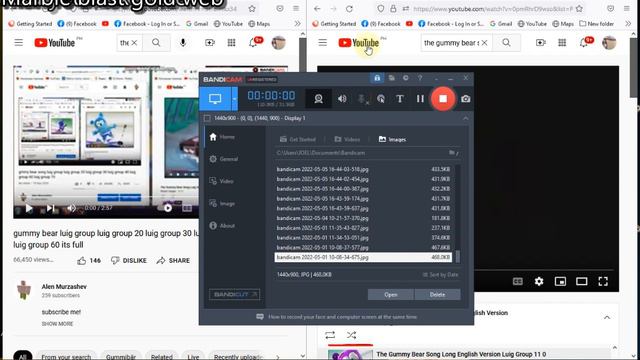
Task: Select the From your search chip
Action: tap(66, 357)
